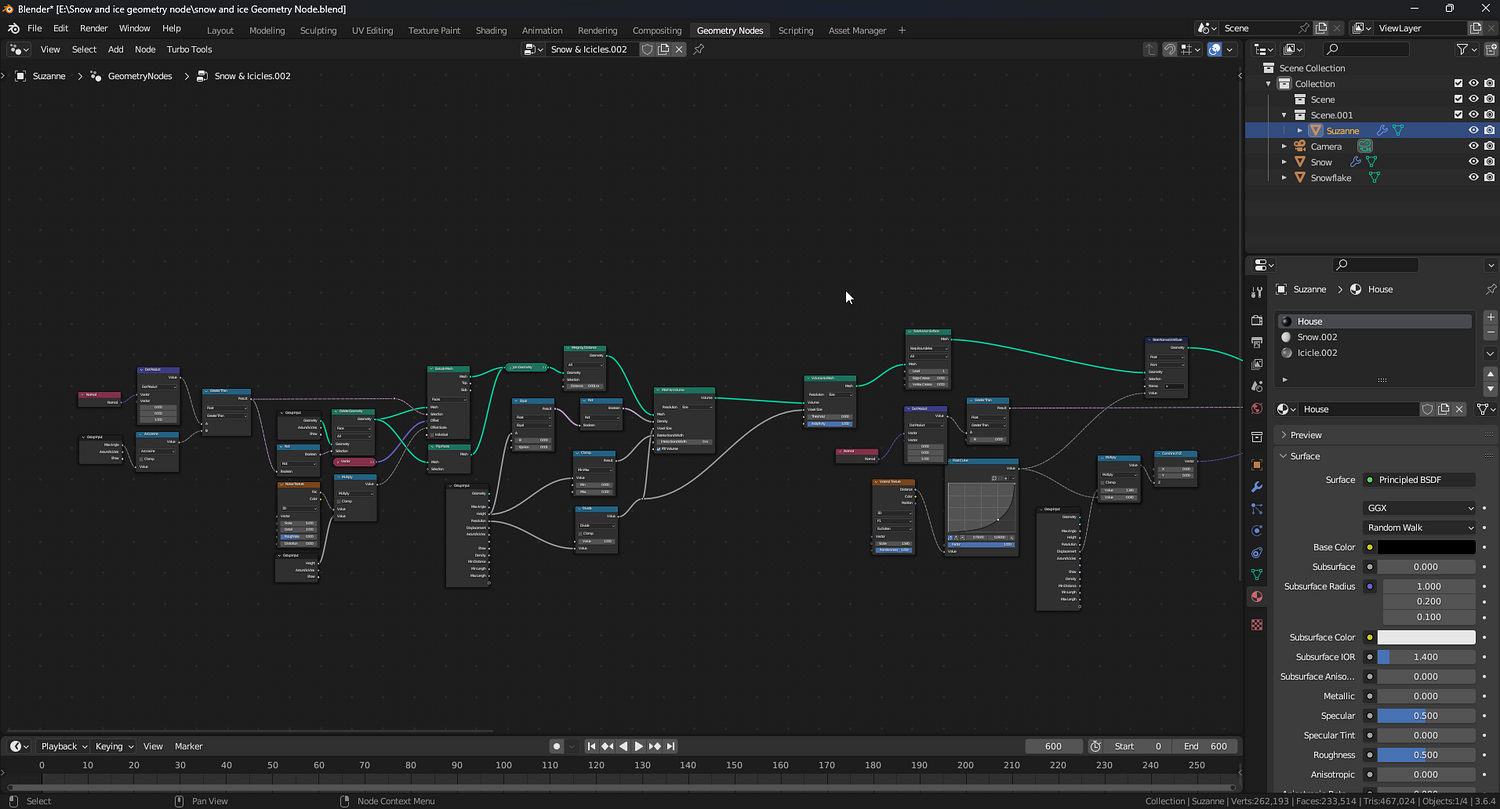Screen dimensions: 1500x809
Task: Jump to timeline start frame
Action: tap(592, 746)
